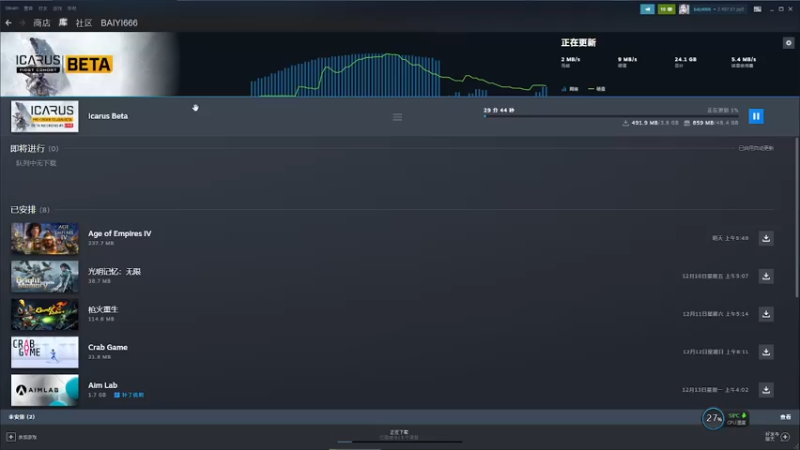
Task: Select the Aim Lab title
Action: 103,385
